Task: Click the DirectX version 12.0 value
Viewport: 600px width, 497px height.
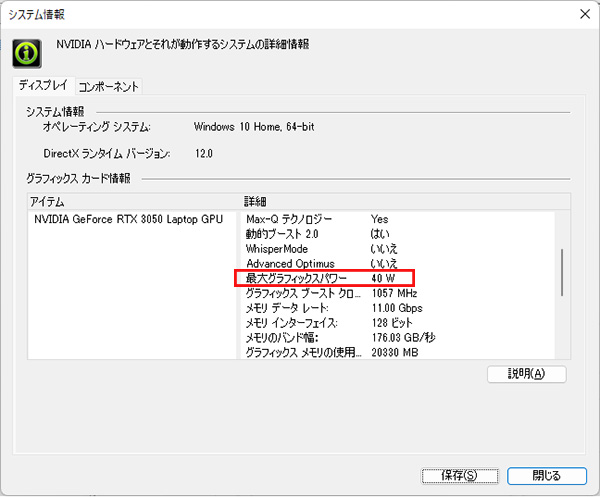Action: (204, 153)
